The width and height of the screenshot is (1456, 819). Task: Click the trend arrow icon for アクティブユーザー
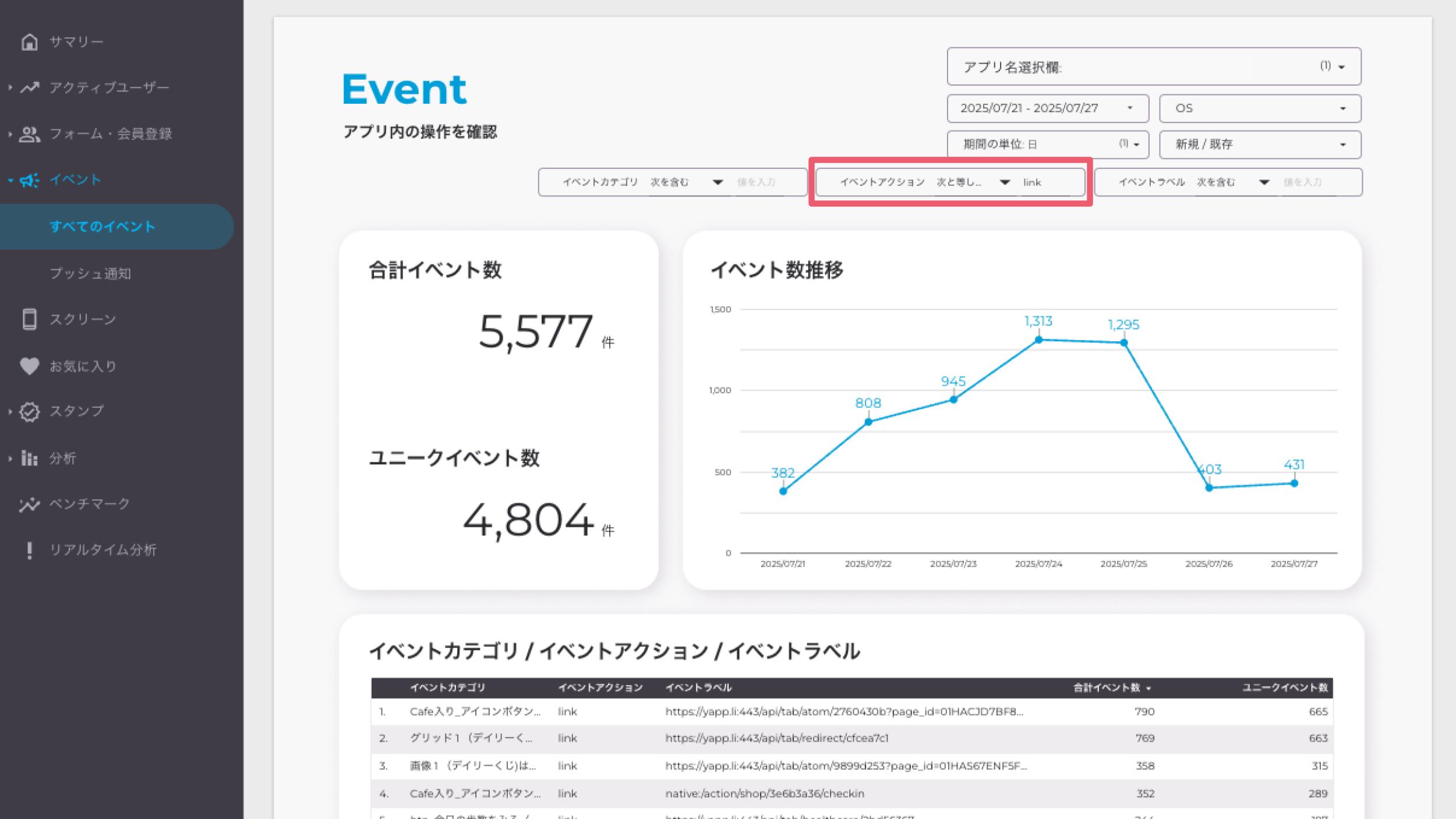[29, 87]
